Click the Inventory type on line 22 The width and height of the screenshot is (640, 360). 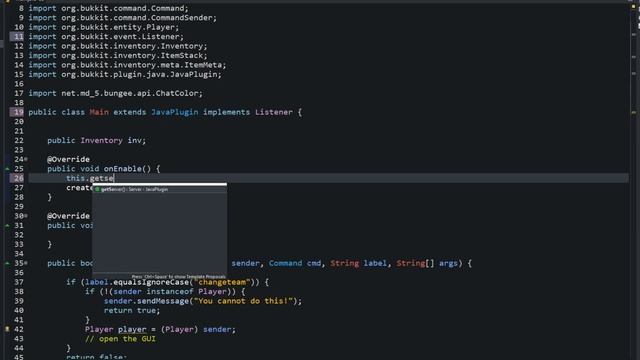101,140
